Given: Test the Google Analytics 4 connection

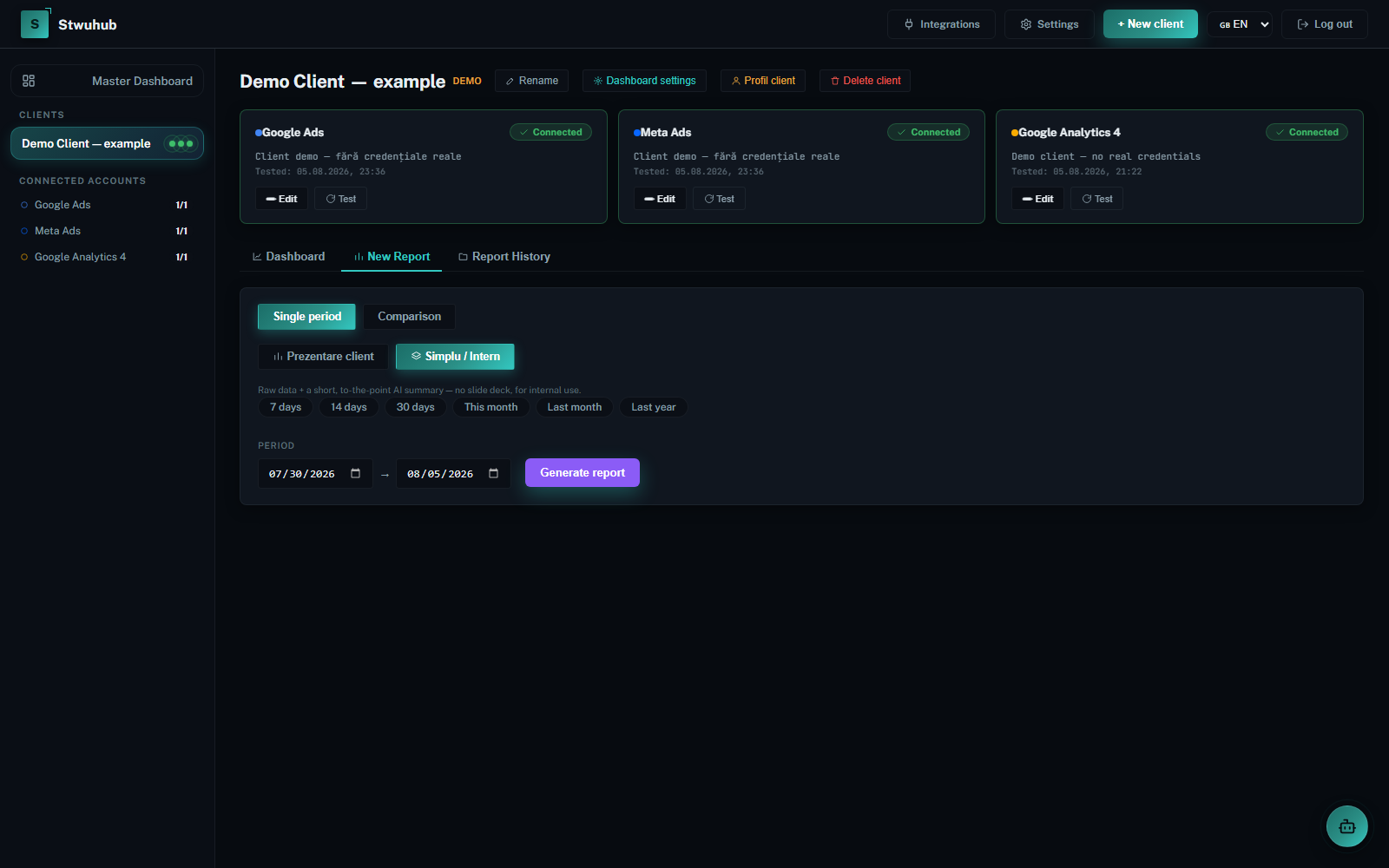Looking at the screenshot, I should point(1096,199).
